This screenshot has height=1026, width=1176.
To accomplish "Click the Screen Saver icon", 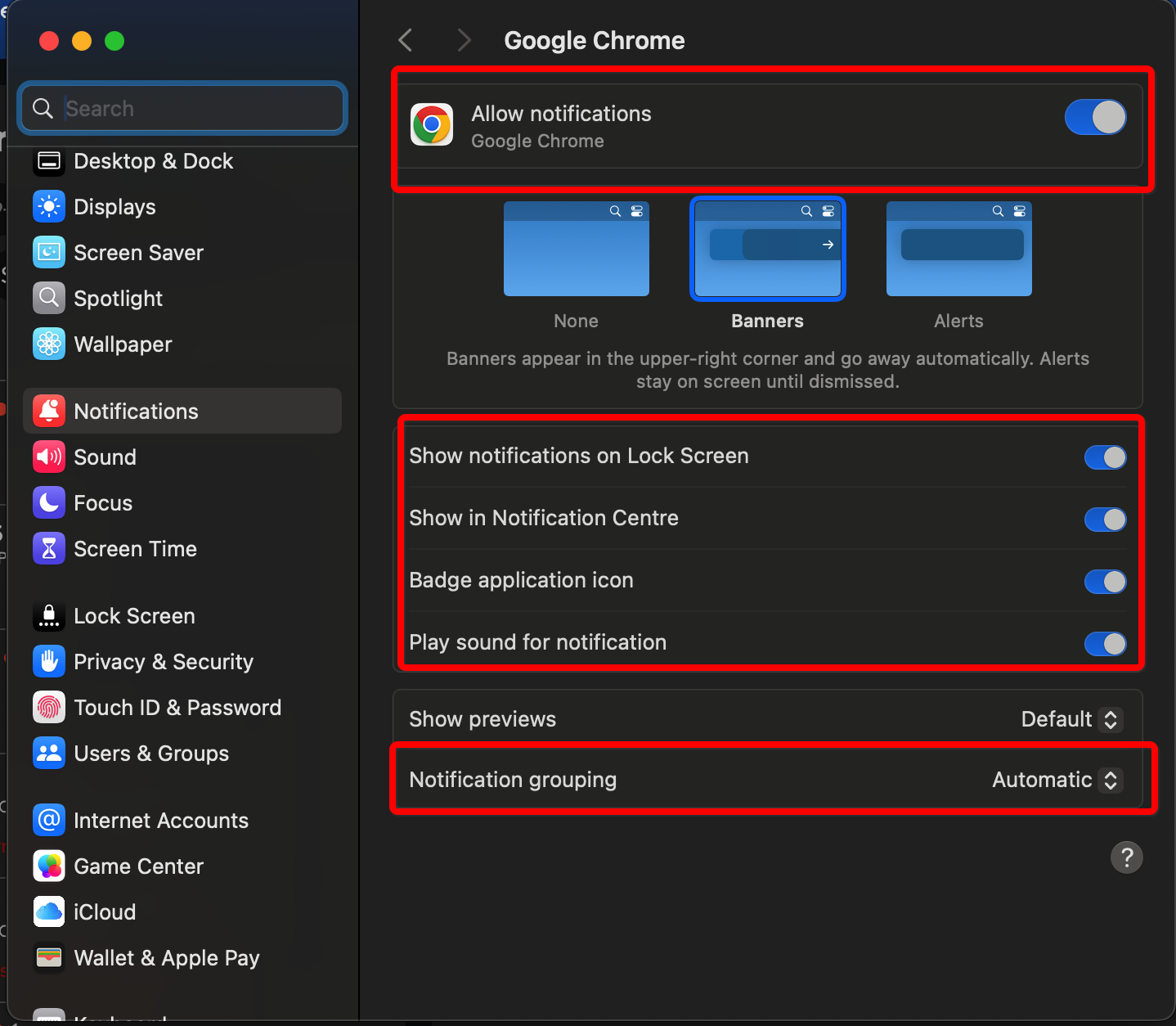I will click(49, 253).
